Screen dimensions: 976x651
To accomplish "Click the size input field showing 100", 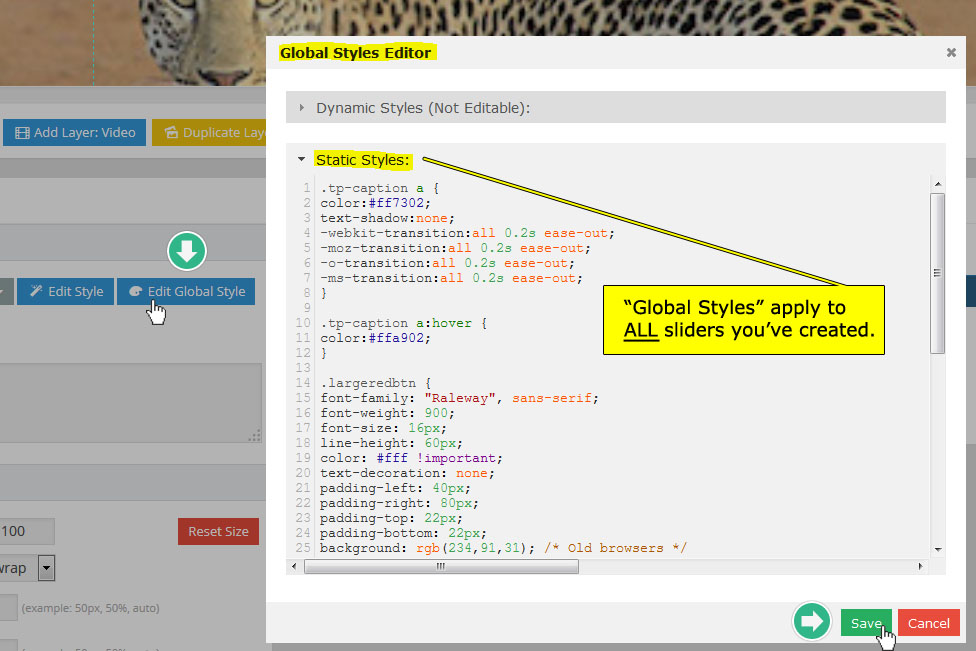I will tap(27, 531).
